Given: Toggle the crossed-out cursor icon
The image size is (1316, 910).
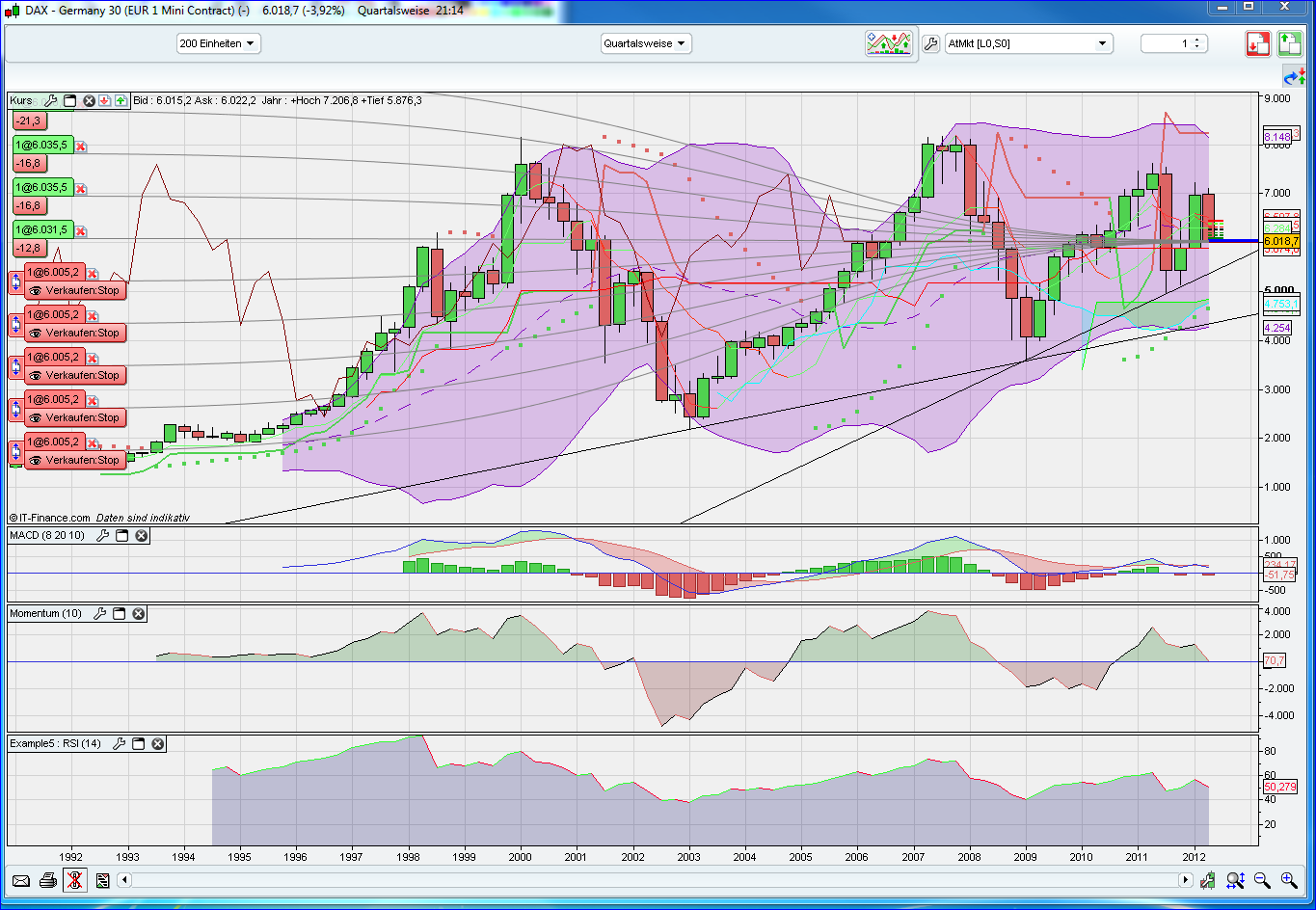Looking at the screenshot, I should [x=75, y=880].
